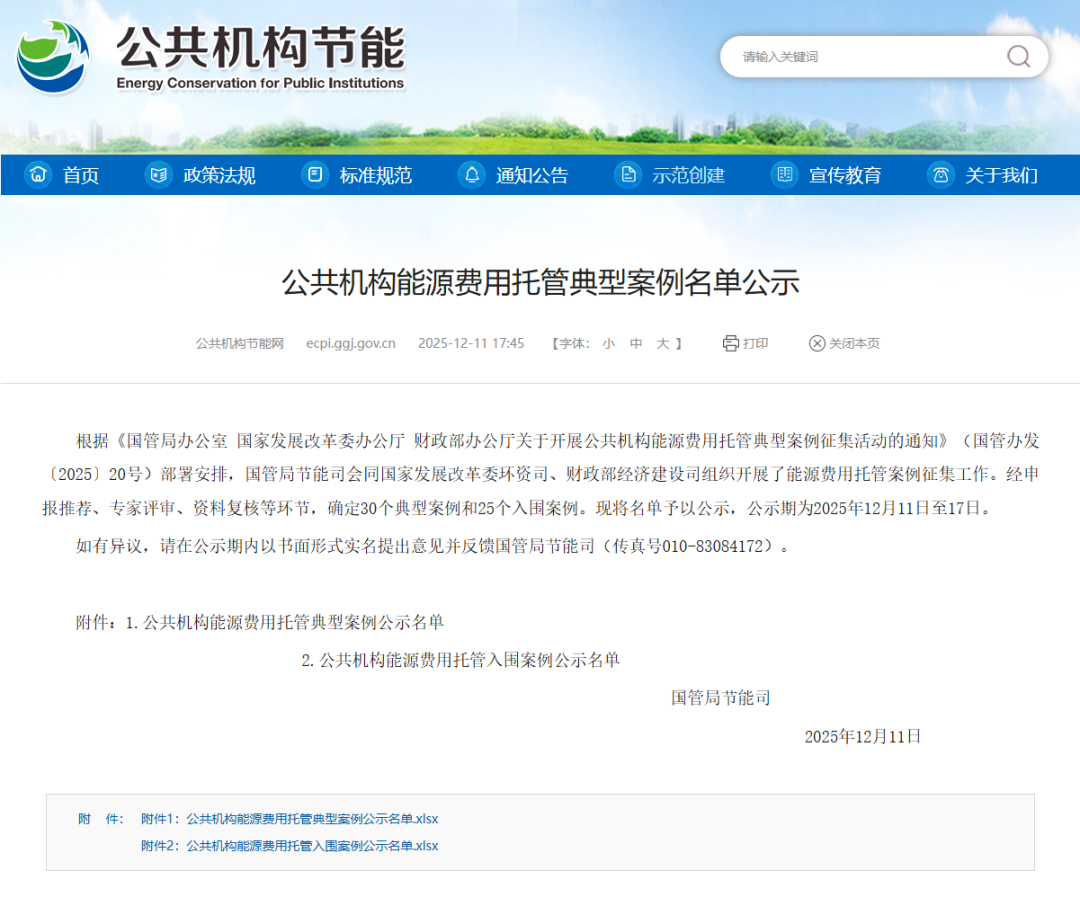Click the bell icon next to 通知公告

pos(471,174)
